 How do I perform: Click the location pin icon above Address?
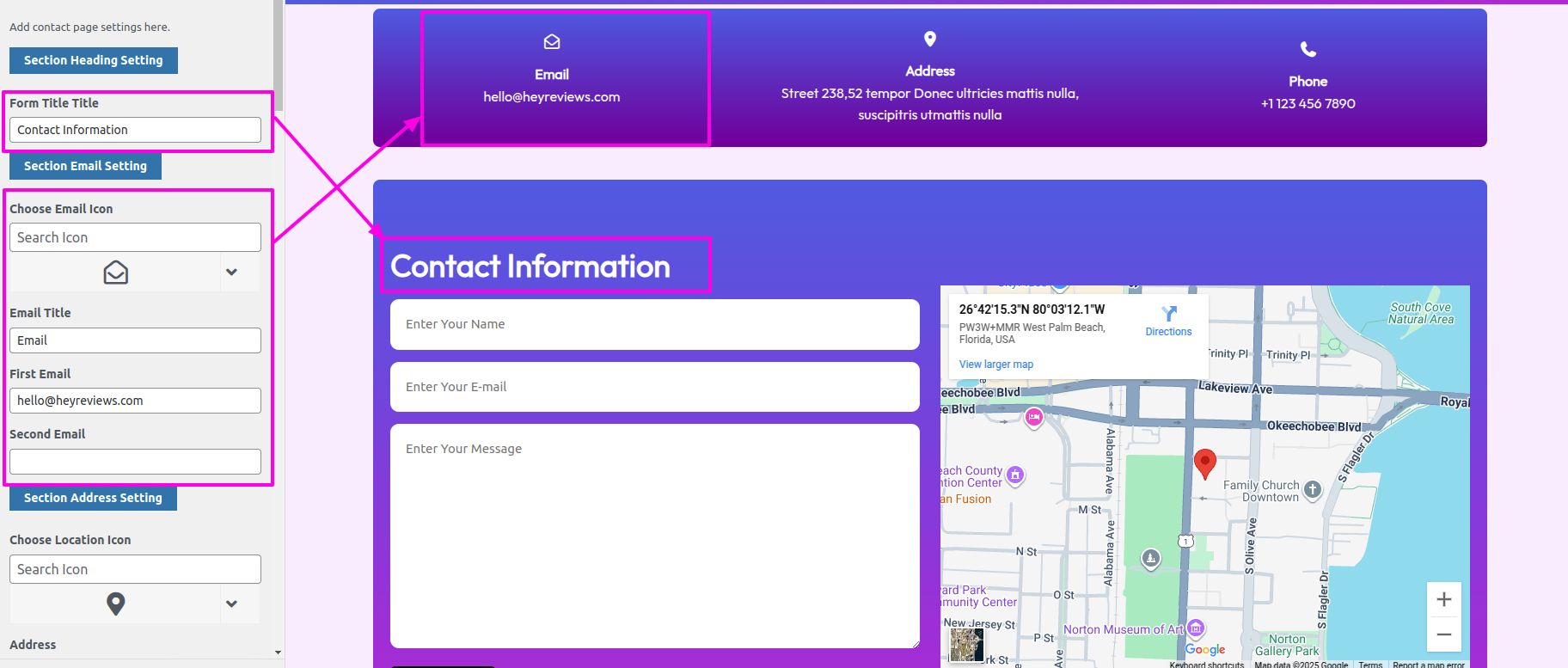click(x=929, y=39)
